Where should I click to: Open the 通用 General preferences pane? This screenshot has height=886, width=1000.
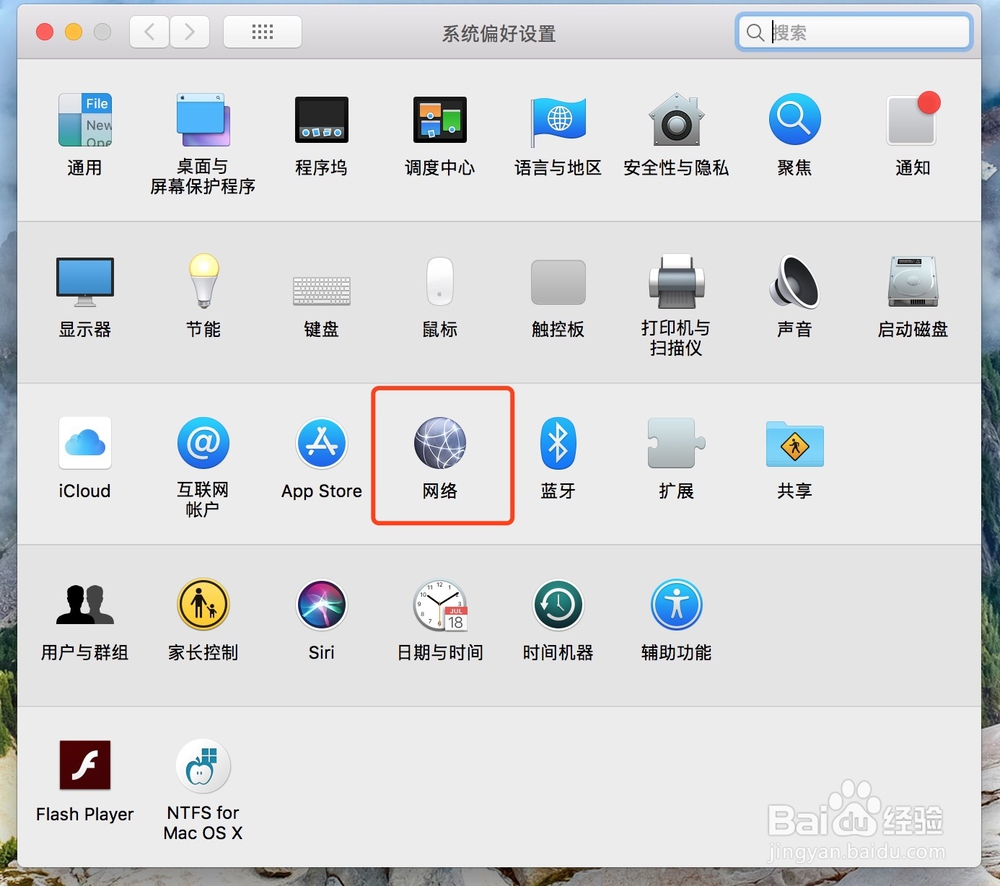tap(84, 120)
